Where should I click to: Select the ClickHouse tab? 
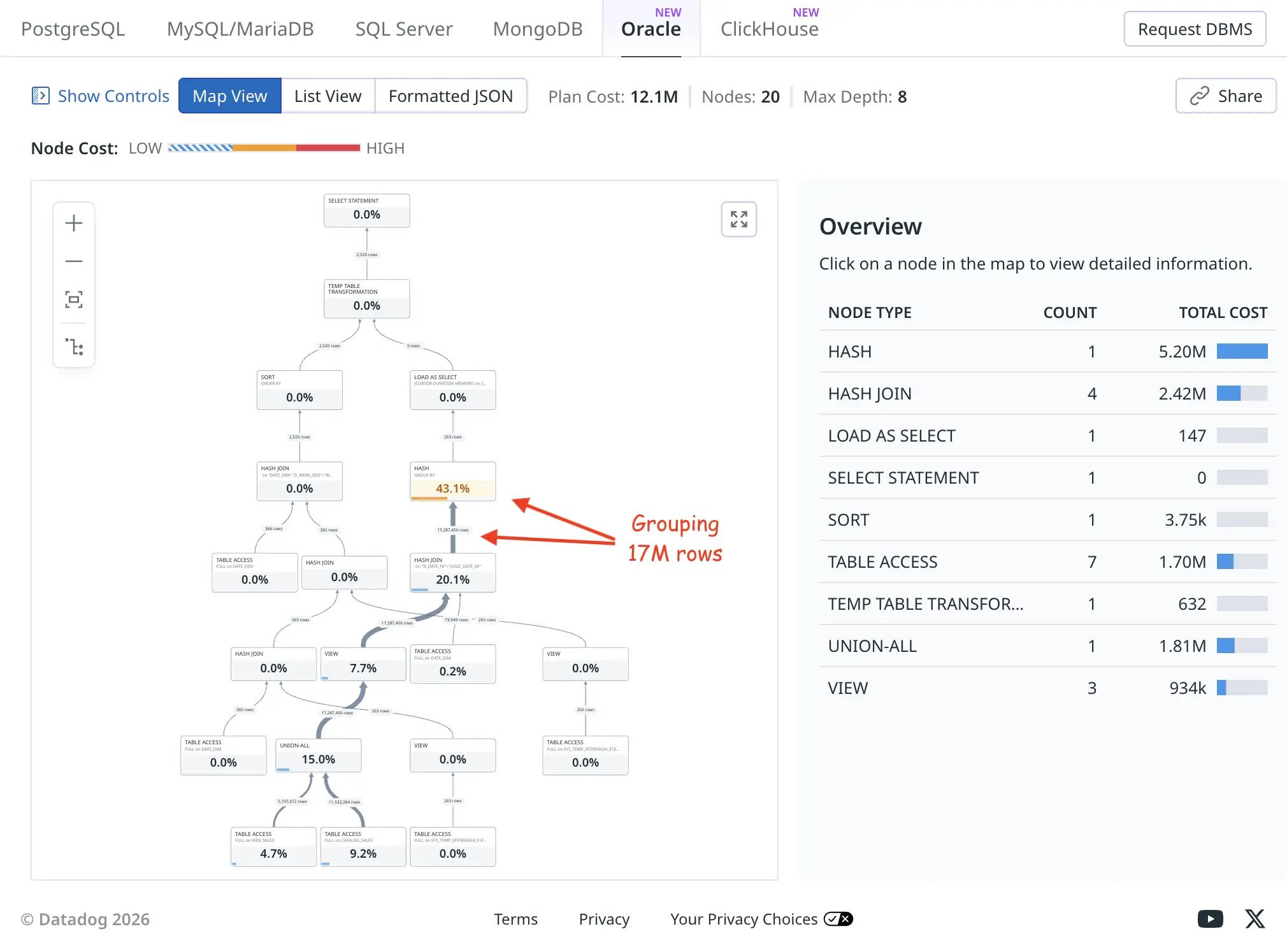769,29
